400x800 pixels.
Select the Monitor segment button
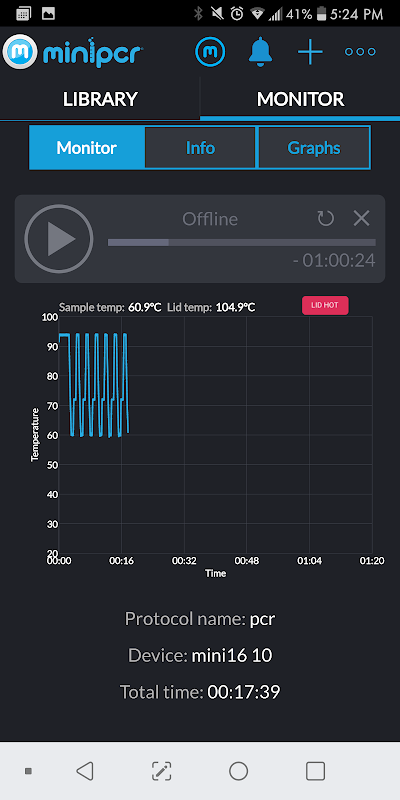[x=87, y=148]
